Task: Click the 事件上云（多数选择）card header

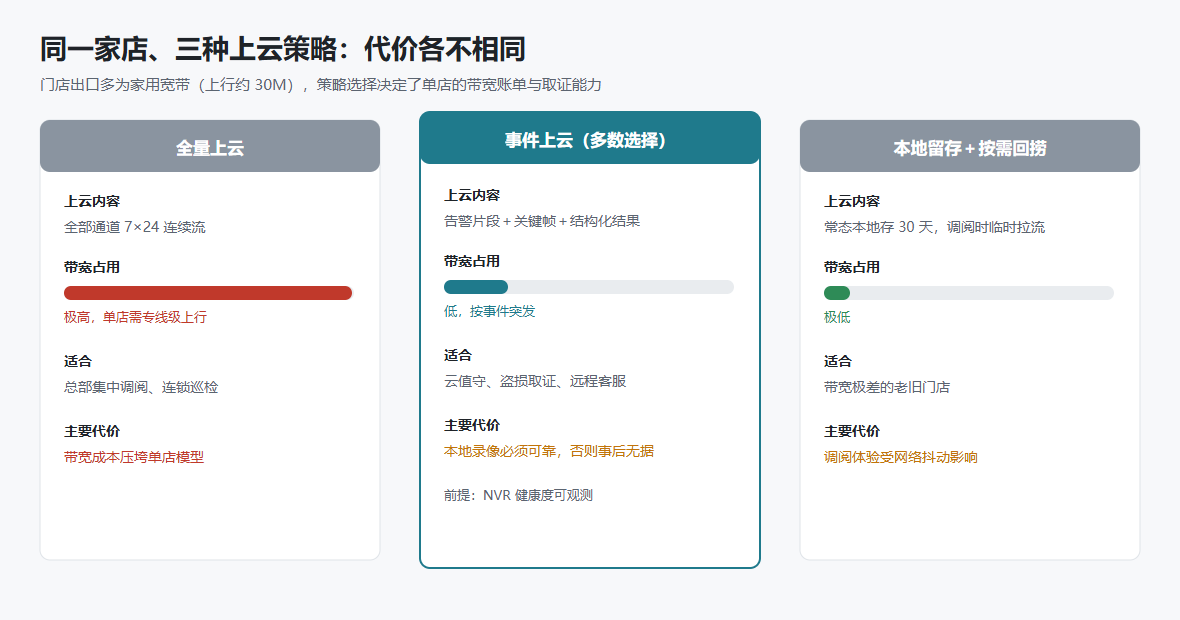Action: (590, 138)
